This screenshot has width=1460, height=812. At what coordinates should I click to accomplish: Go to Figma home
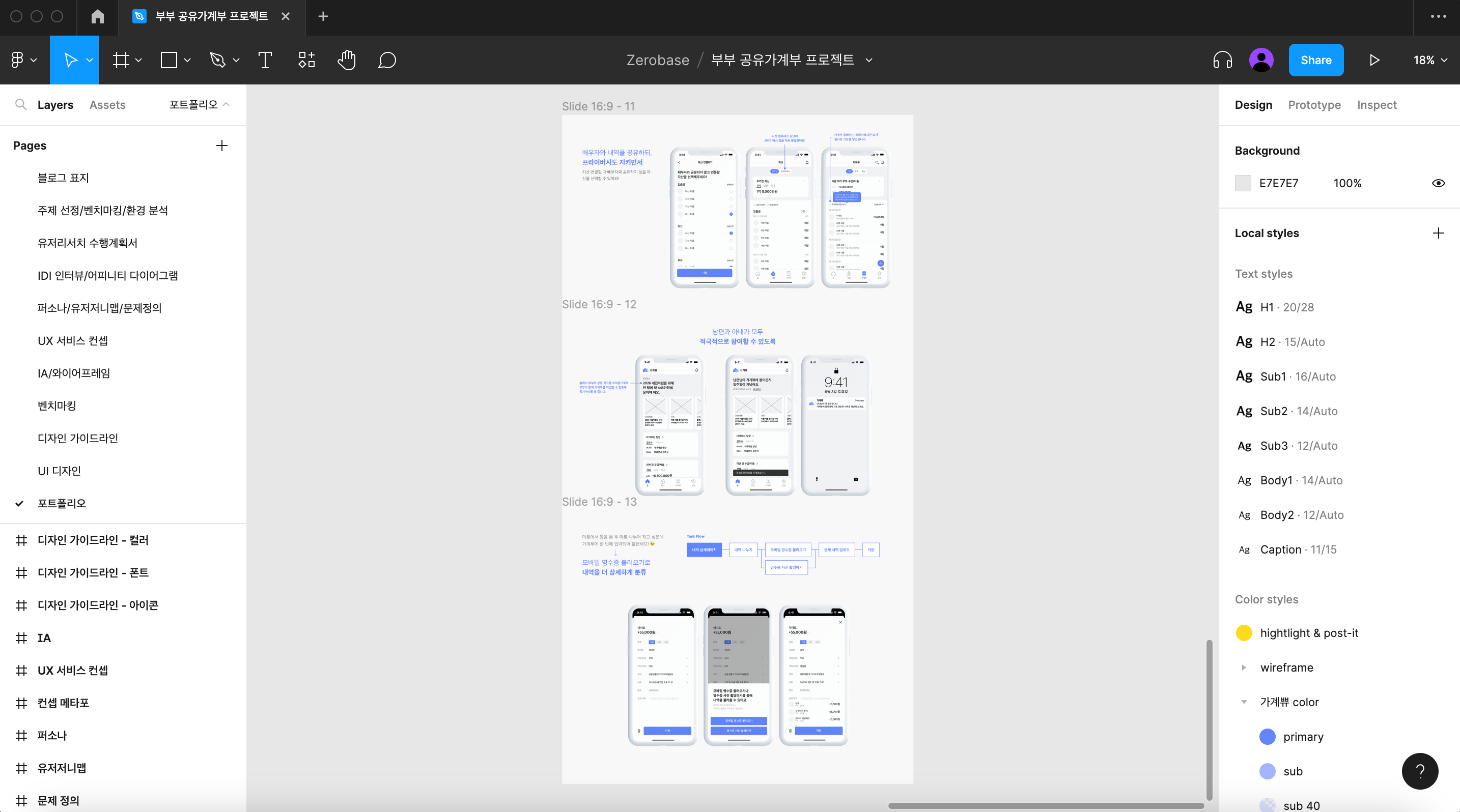97,16
